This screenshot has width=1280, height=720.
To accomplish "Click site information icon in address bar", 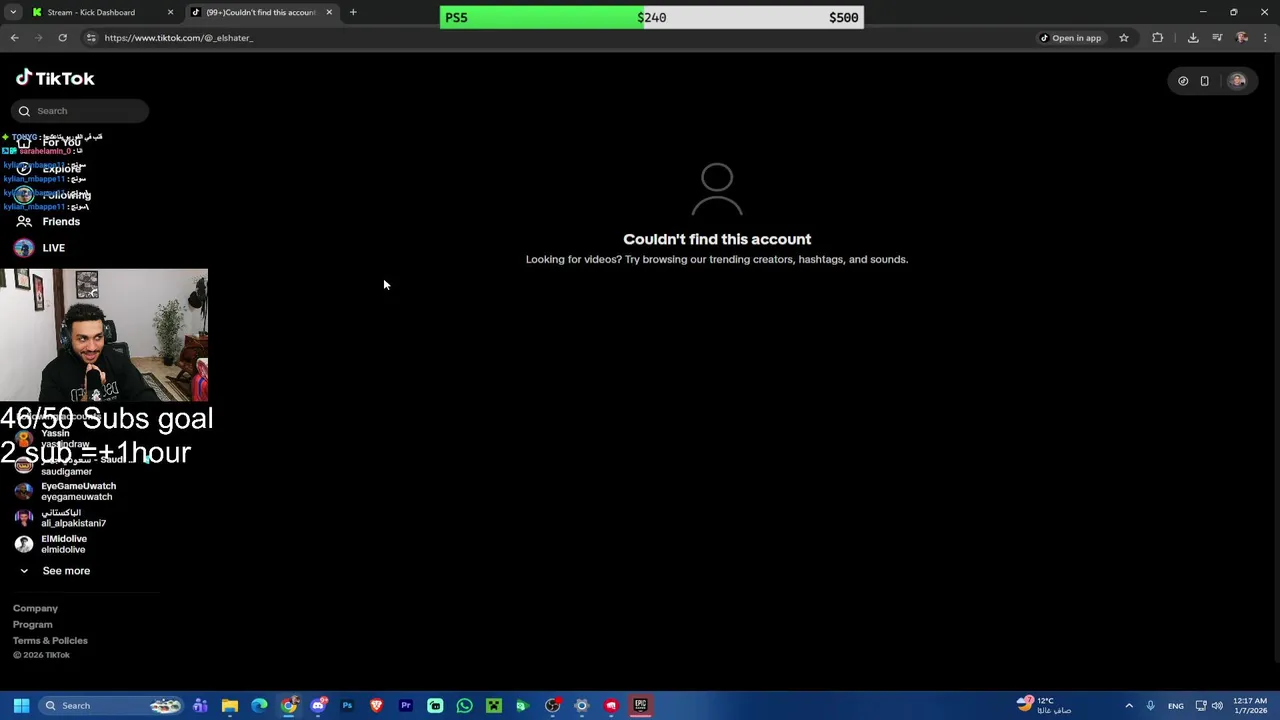I will (91, 38).
